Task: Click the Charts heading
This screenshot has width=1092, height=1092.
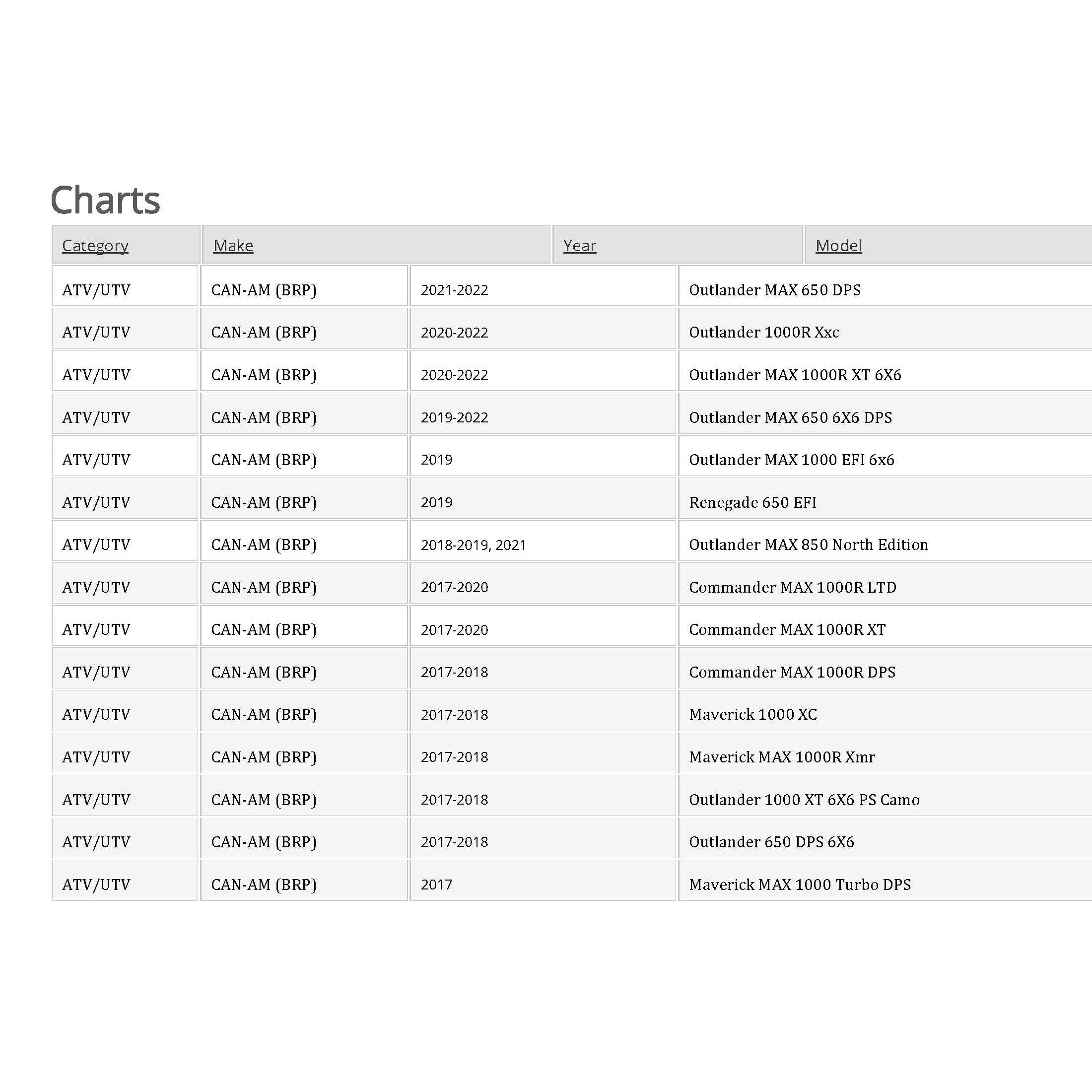Action: [105, 200]
